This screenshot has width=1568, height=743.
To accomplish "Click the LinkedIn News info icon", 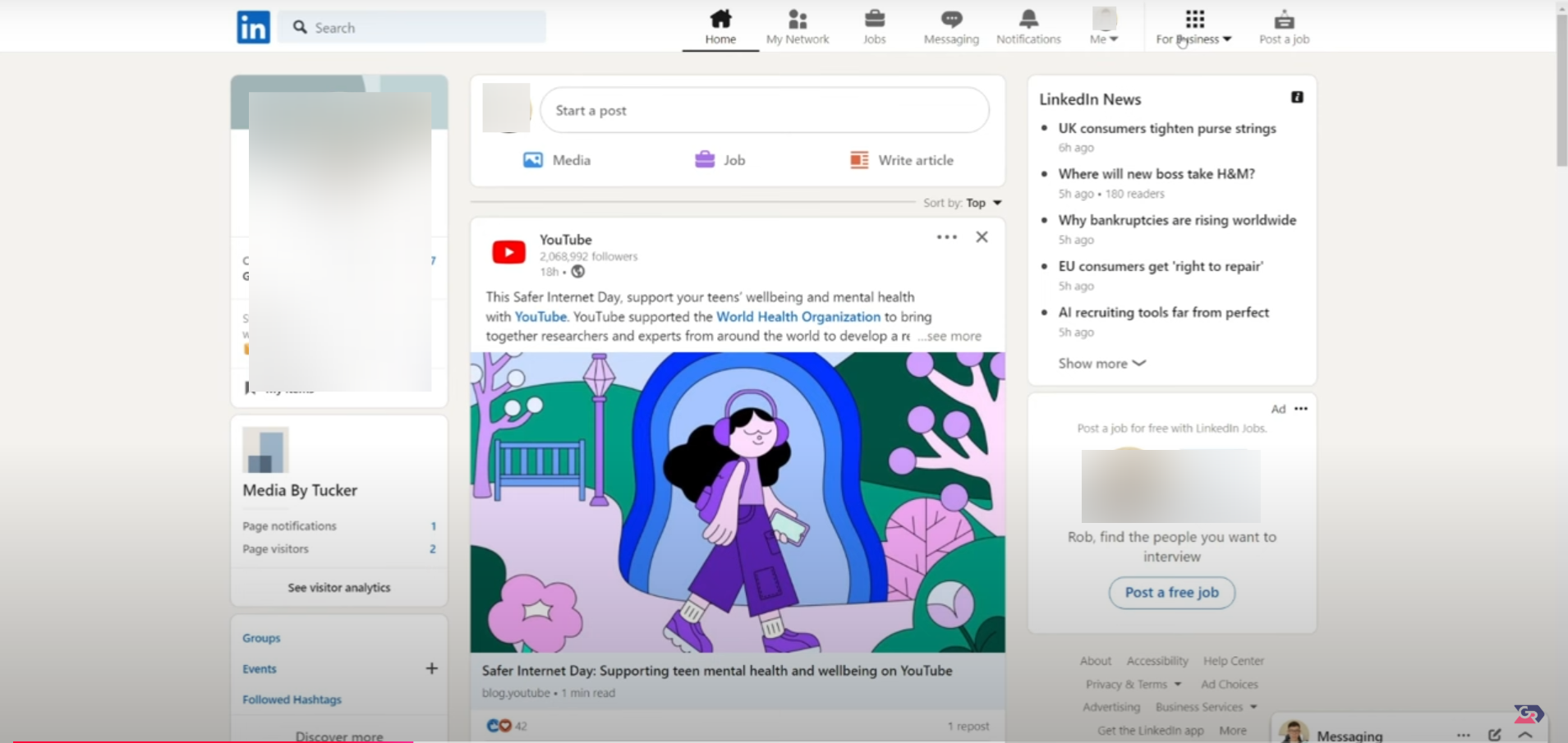I will click(x=1297, y=98).
